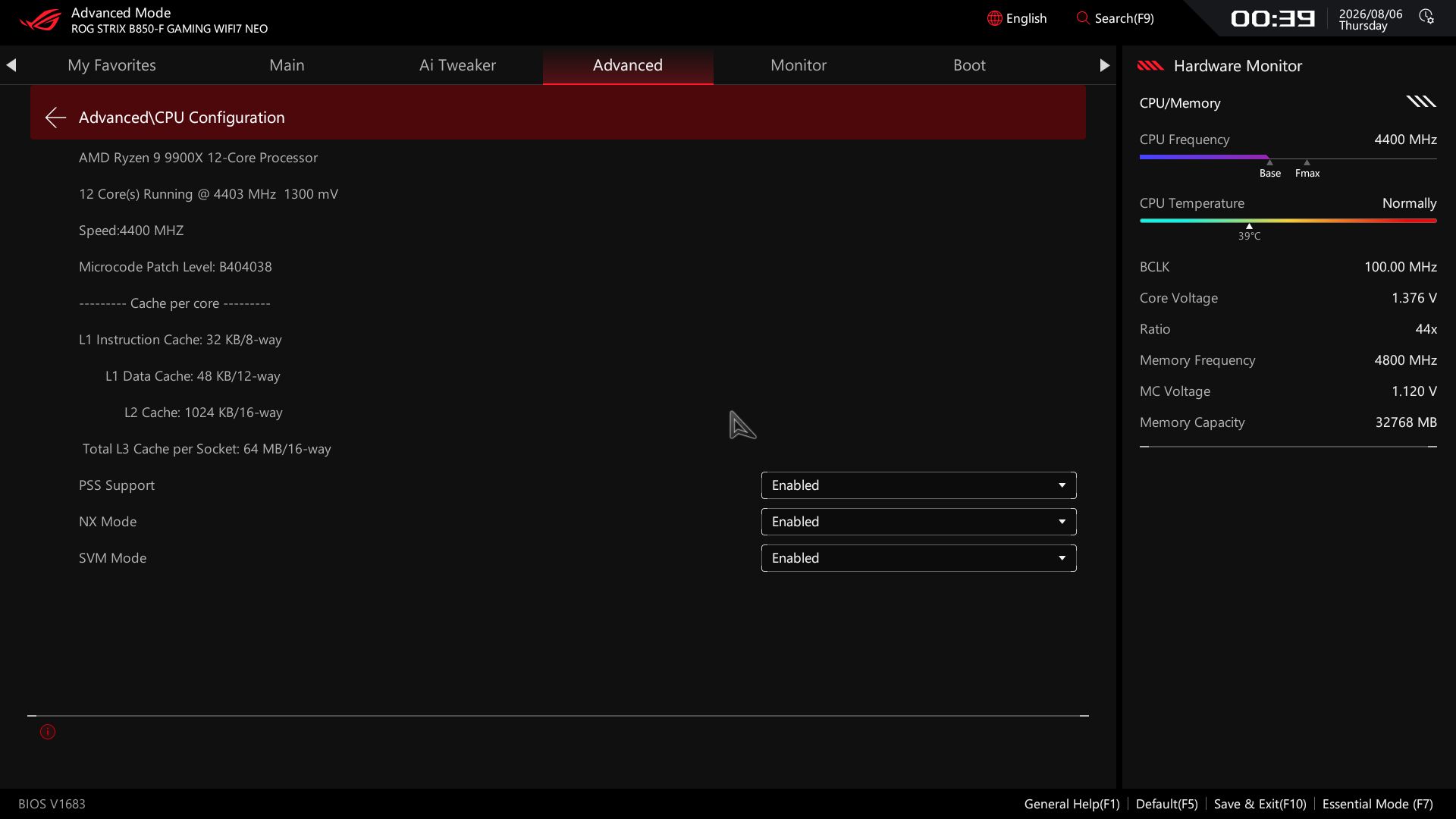Click the AMD Ryzen 9 9900X processor text
Image resolution: width=1456 pixels, height=819 pixels.
198,158
